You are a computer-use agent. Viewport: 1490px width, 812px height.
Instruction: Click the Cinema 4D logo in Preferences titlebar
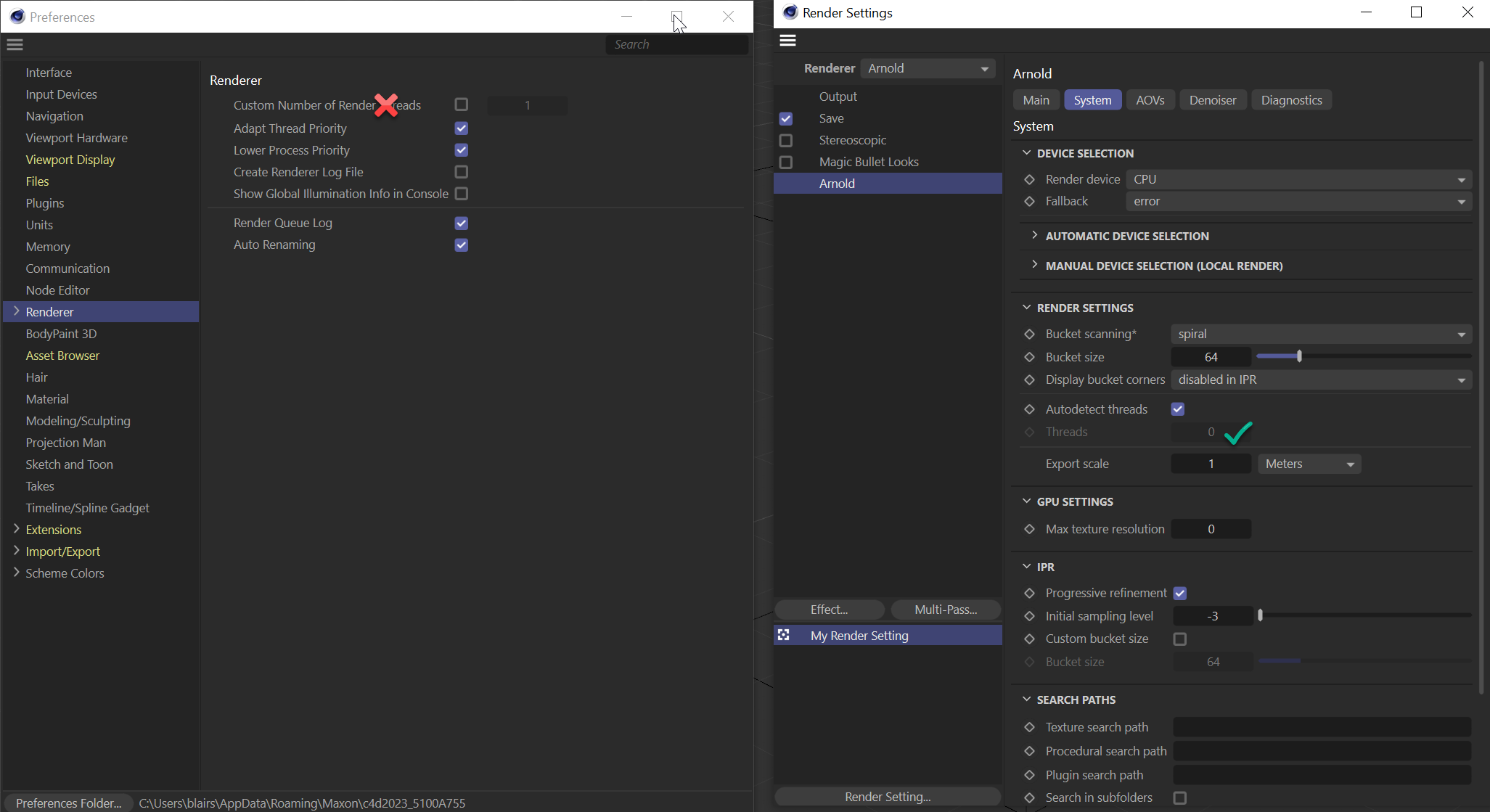[16, 16]
